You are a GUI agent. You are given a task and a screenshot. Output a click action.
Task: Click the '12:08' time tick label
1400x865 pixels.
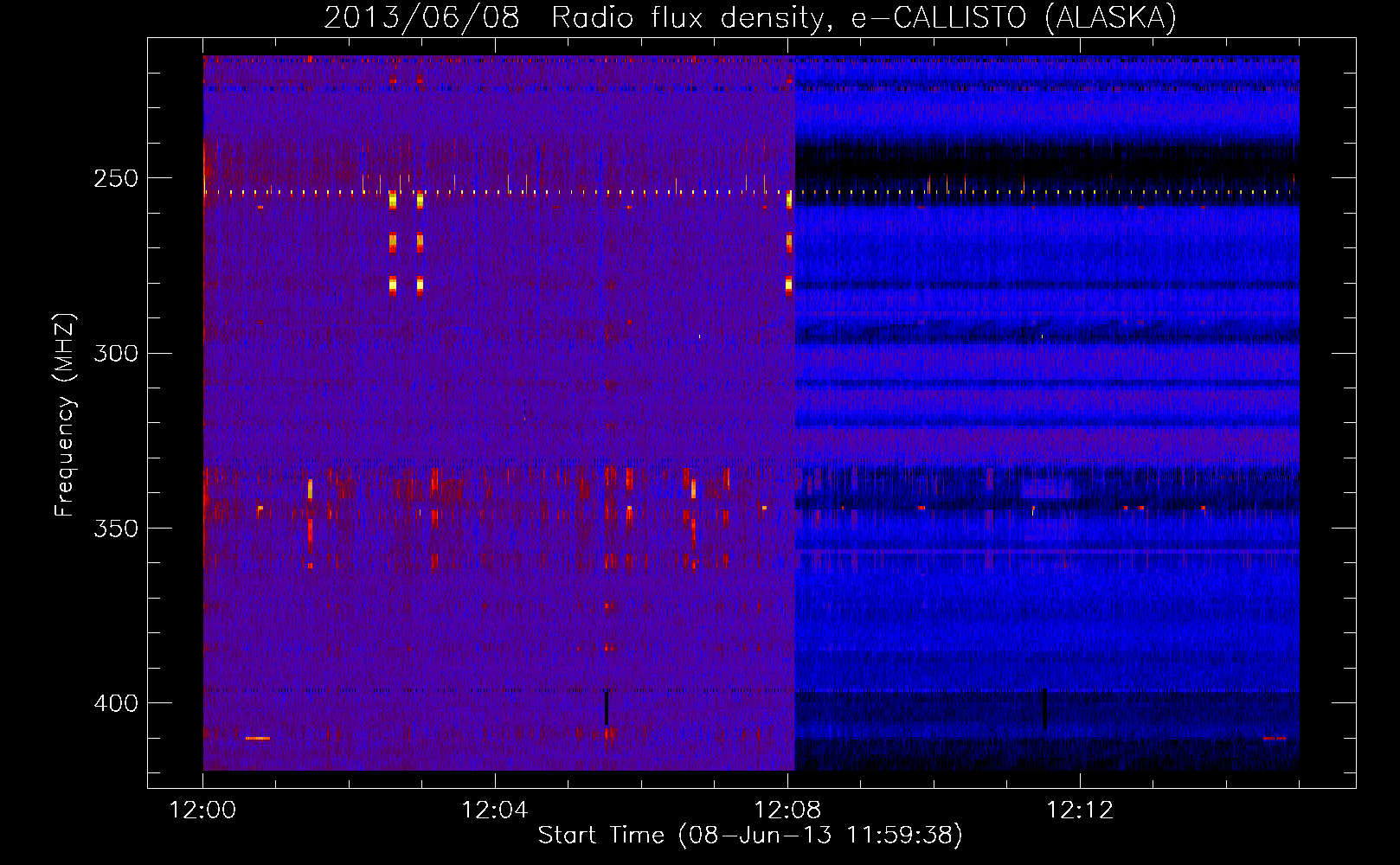[x=787, y=811]
